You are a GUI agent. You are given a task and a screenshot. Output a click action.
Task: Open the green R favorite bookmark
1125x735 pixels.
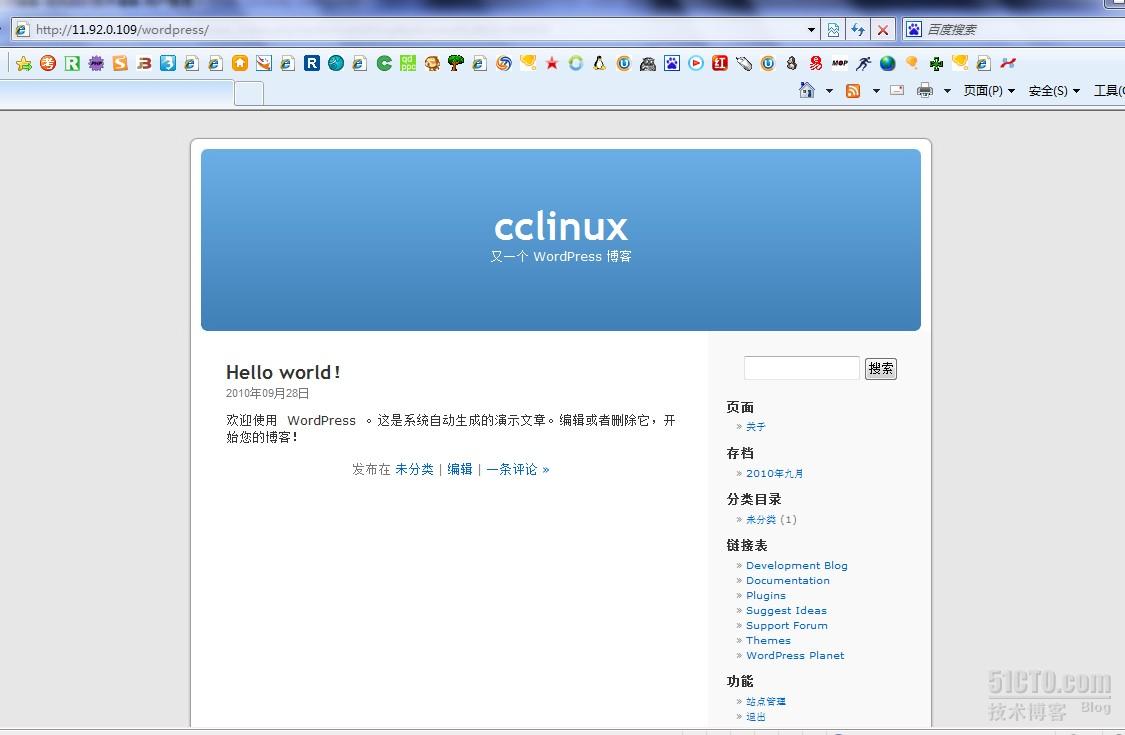(x=72, y=63)
